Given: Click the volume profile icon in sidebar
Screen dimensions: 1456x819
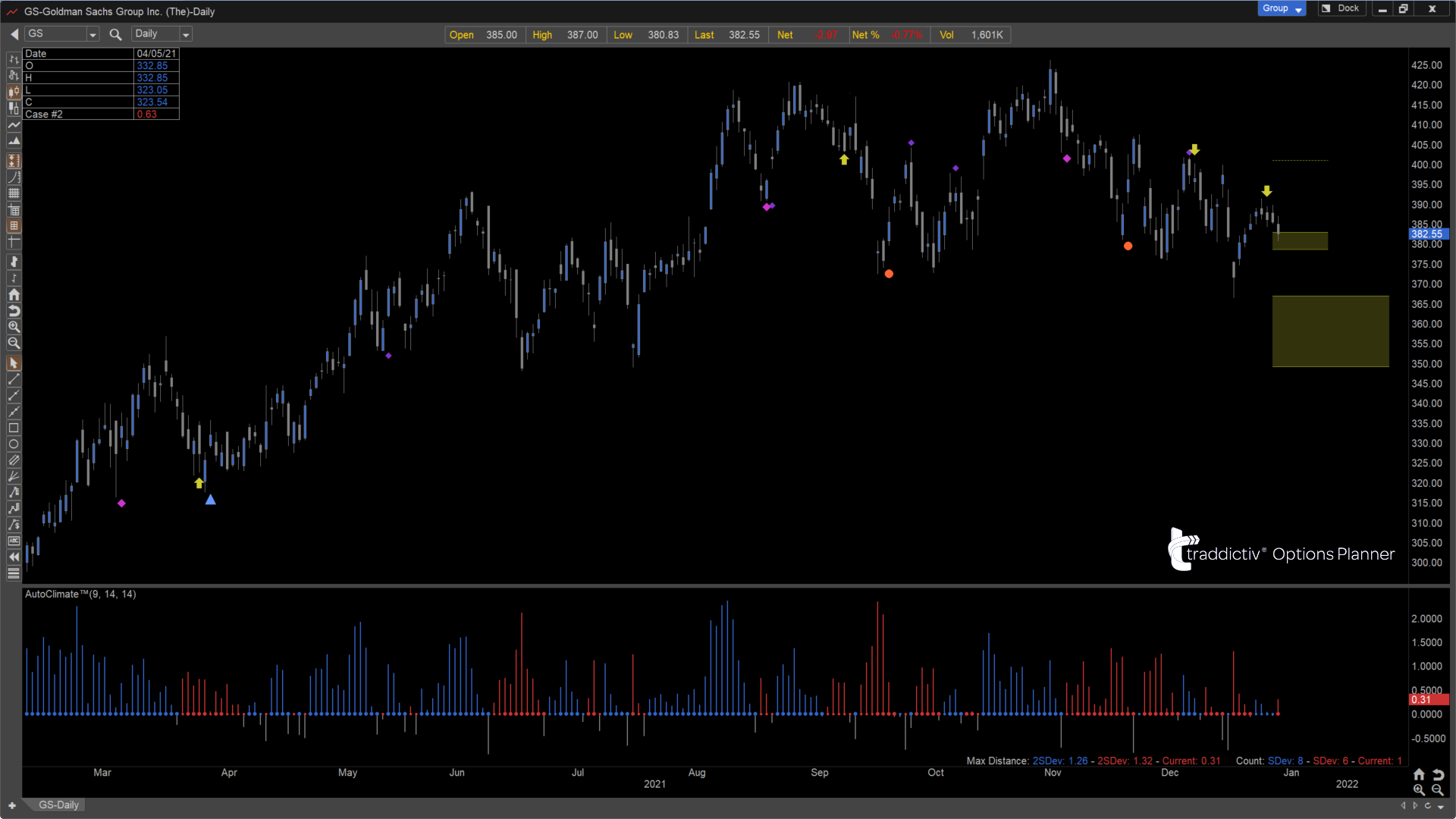Looking at the screenshot, I should click(x=14, y=262).
